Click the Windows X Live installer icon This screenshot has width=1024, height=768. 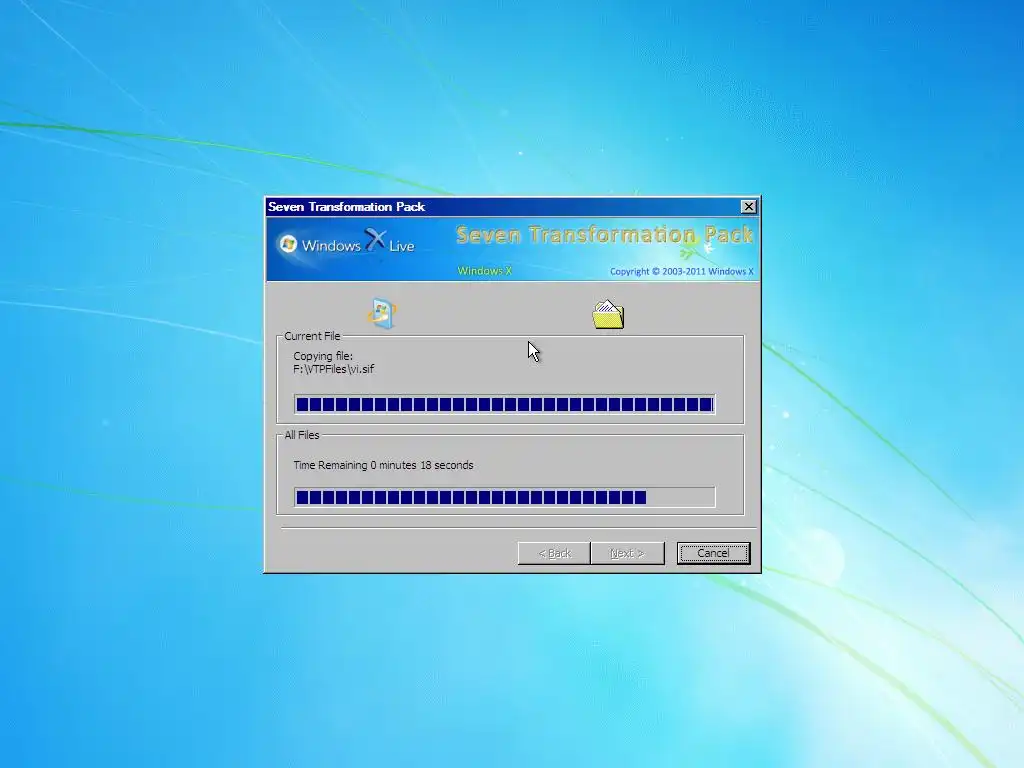click(381, 313)
